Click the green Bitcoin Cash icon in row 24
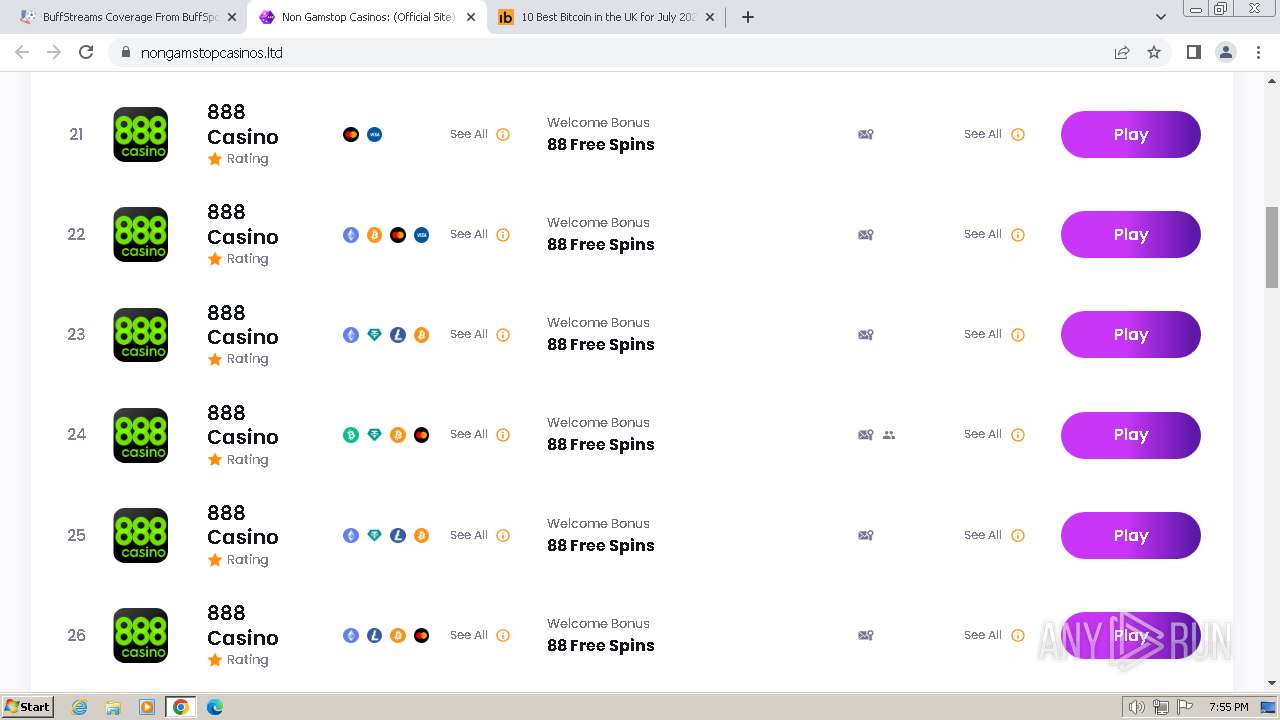 351,435
